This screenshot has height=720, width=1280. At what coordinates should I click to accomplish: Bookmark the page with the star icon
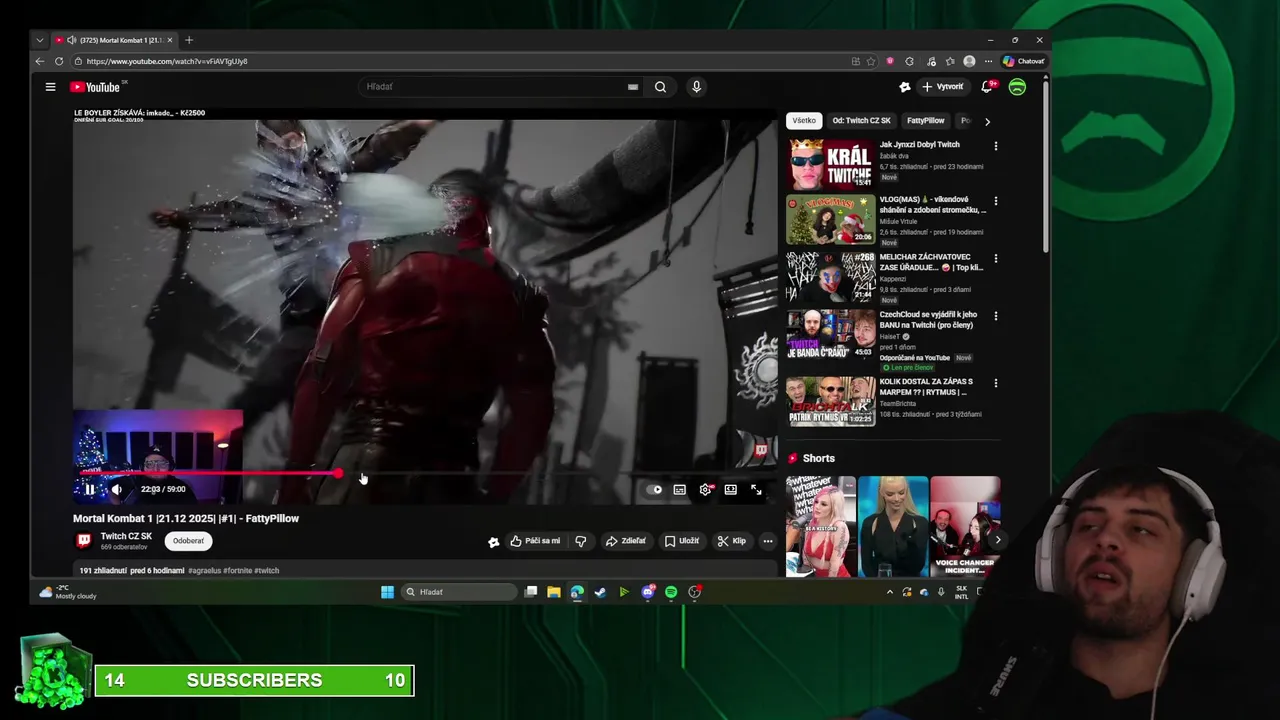[x=871, y=61]
